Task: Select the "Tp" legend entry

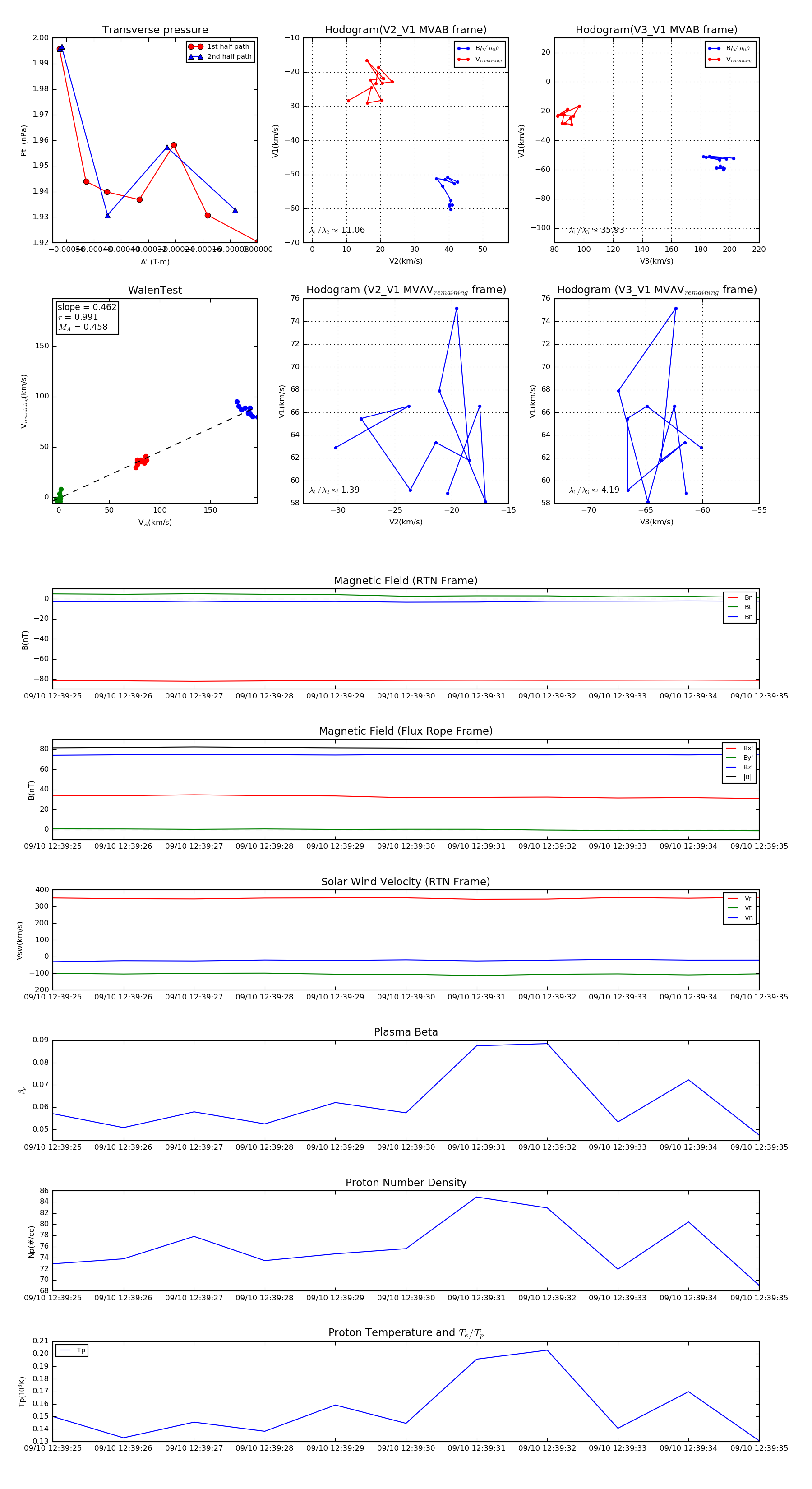Action: 72,1350
